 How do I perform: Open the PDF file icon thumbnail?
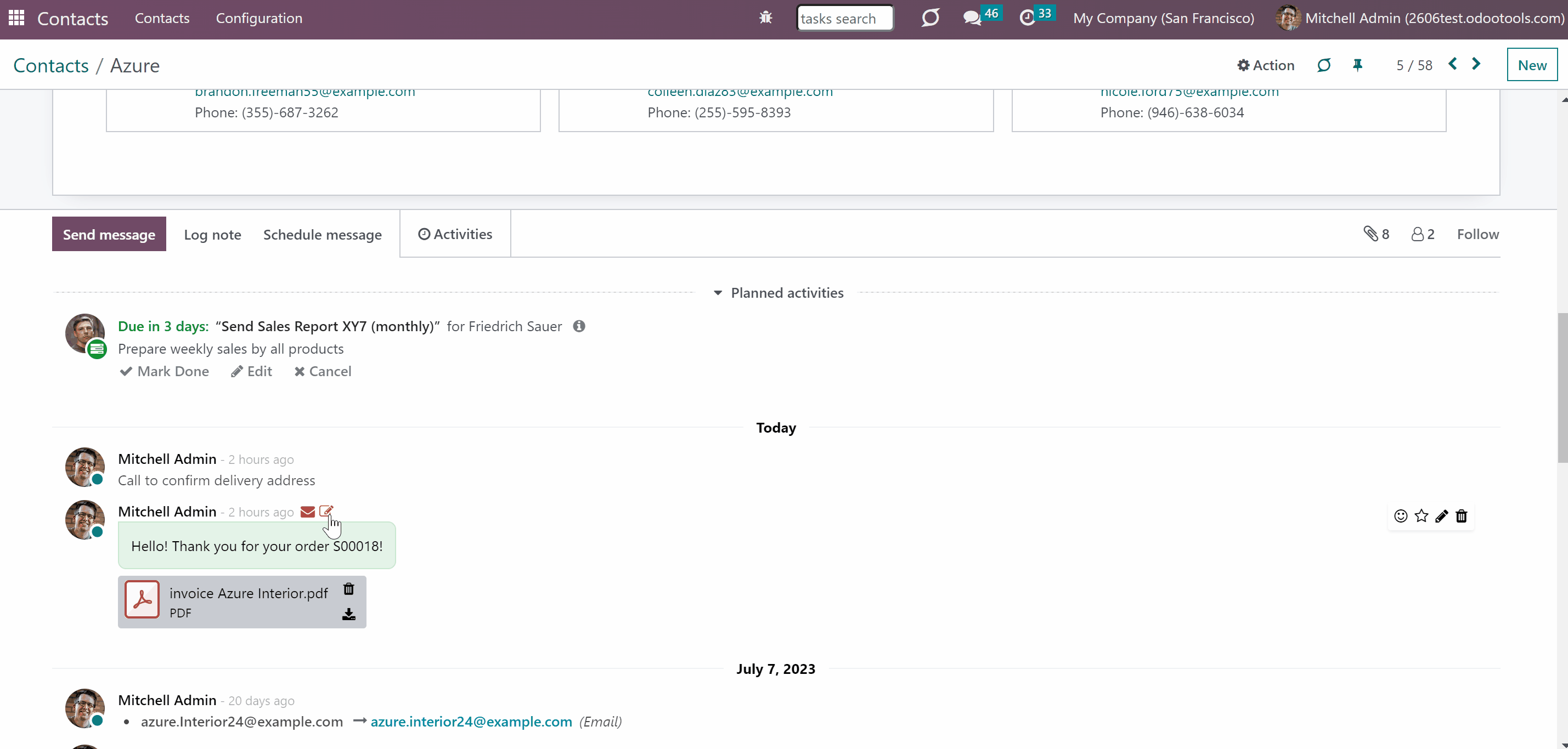[143, 600]
